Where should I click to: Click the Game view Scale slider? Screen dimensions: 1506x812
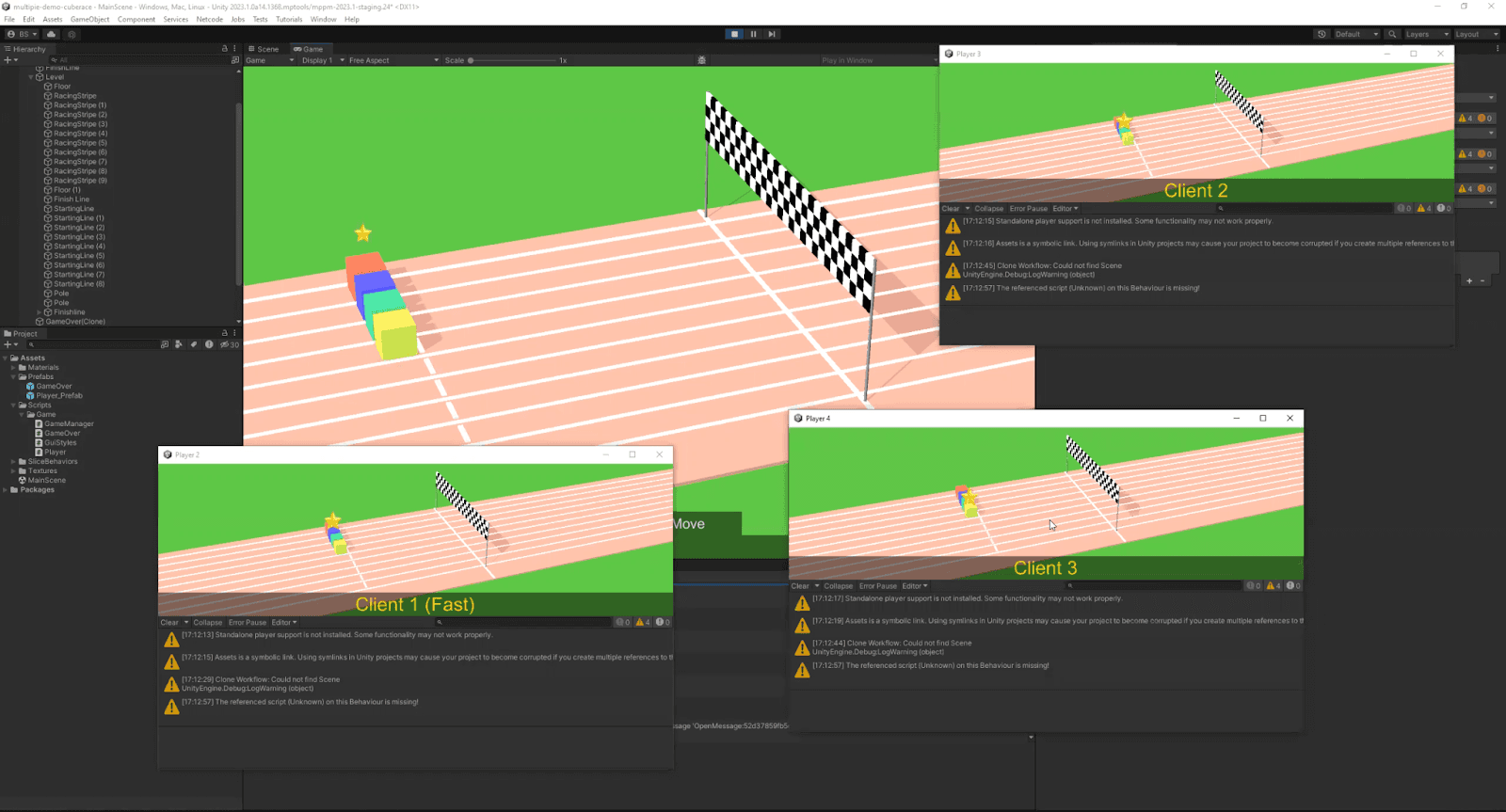[x=513, y=60]
